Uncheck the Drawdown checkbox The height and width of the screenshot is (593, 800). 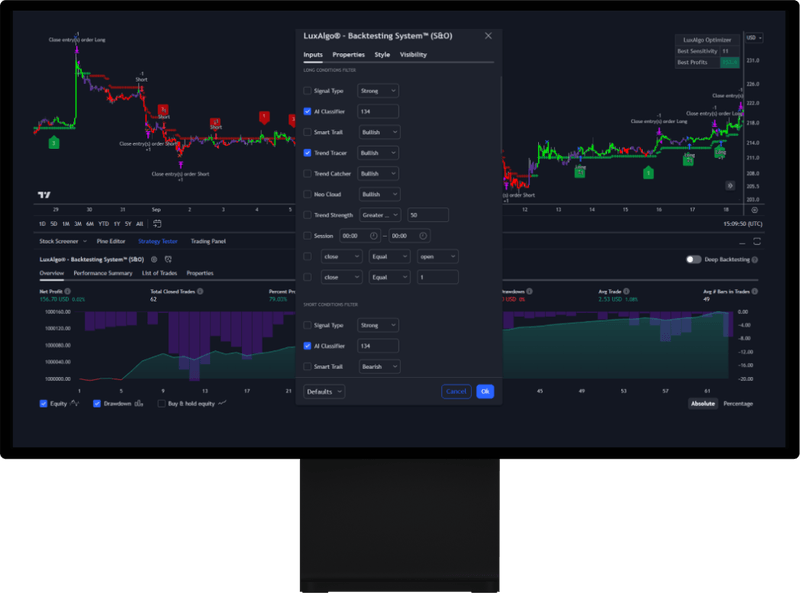pyautogui.click(x=97, y=404)
